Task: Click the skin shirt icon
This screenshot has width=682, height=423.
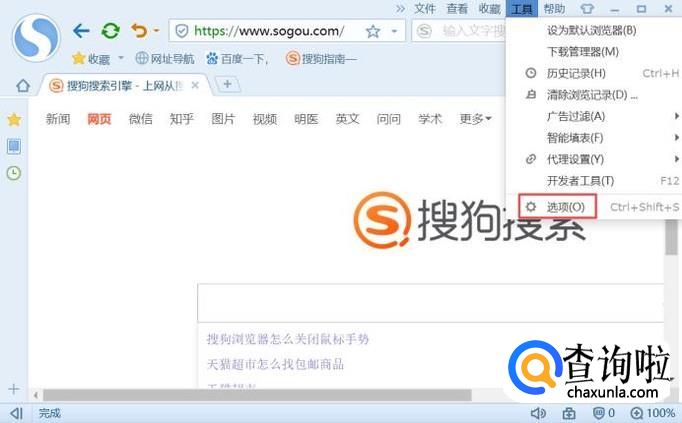Action: [x=587, y=9]
